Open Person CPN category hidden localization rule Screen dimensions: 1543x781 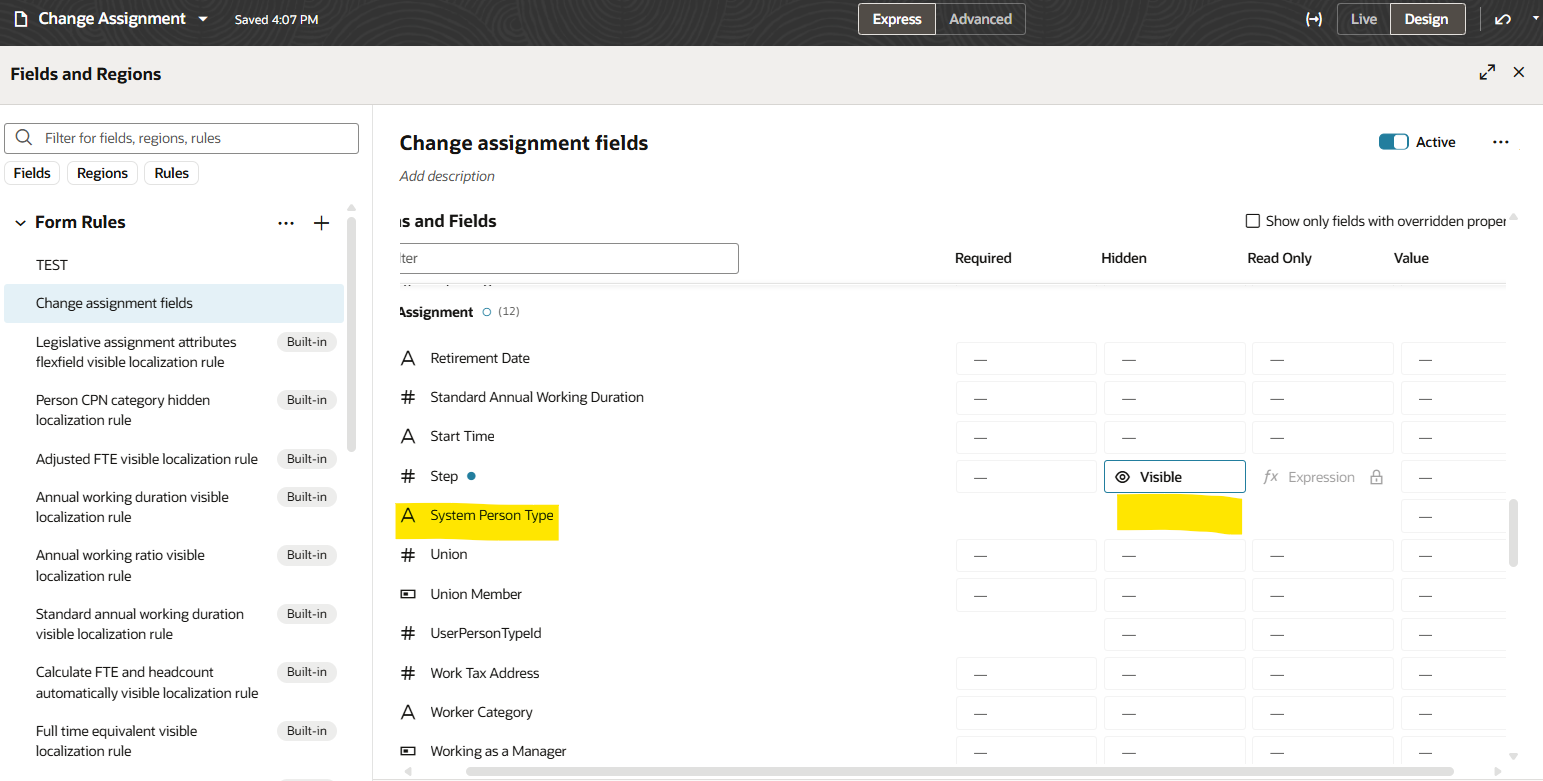[x=174, y=410]
